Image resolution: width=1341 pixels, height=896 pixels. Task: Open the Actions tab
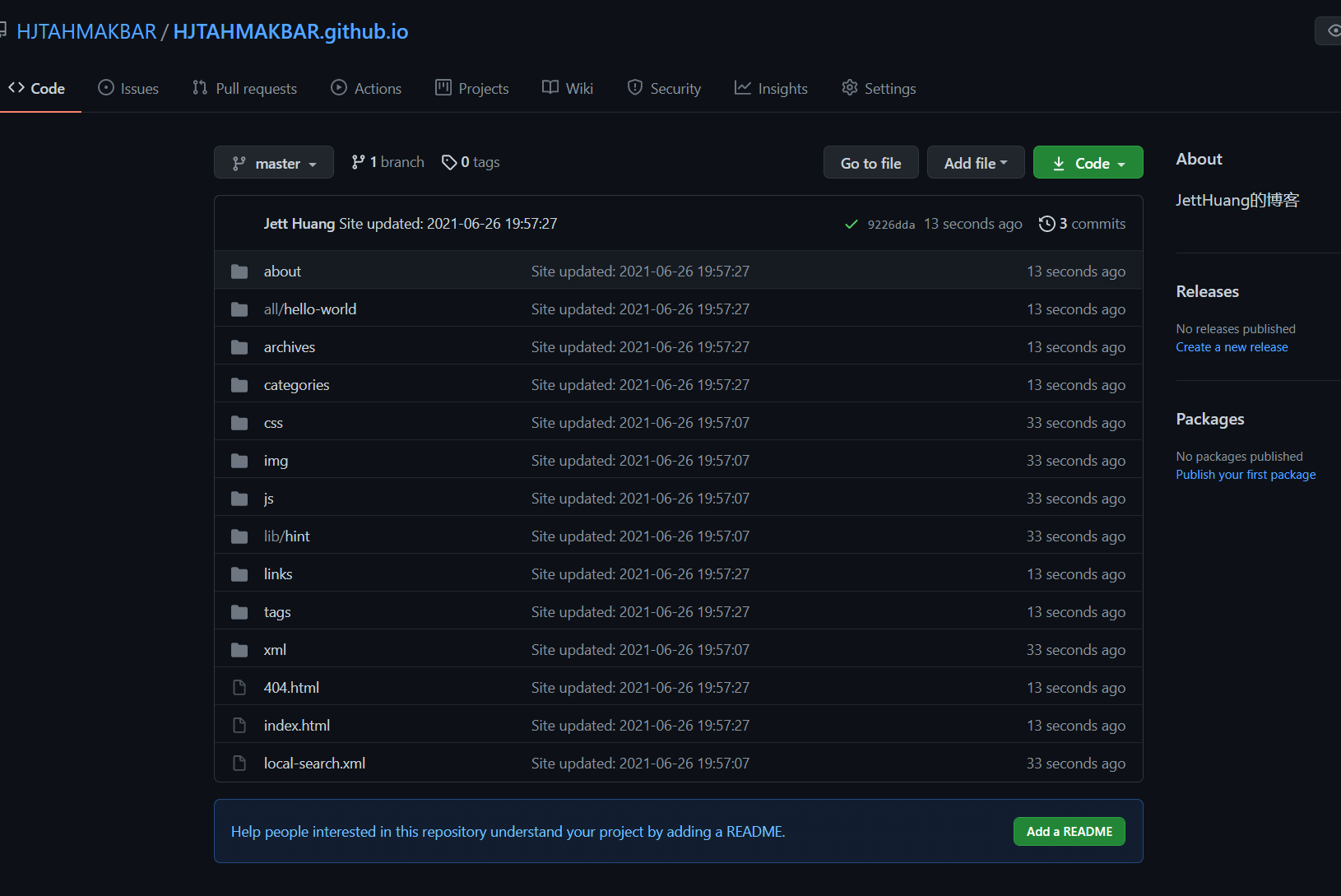366,89
